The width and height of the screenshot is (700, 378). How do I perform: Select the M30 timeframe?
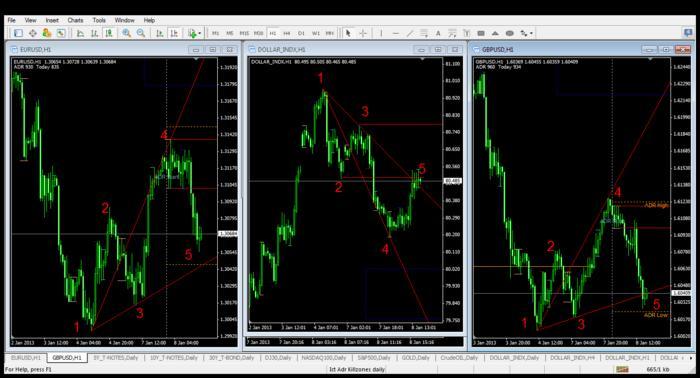click(258, 33)
